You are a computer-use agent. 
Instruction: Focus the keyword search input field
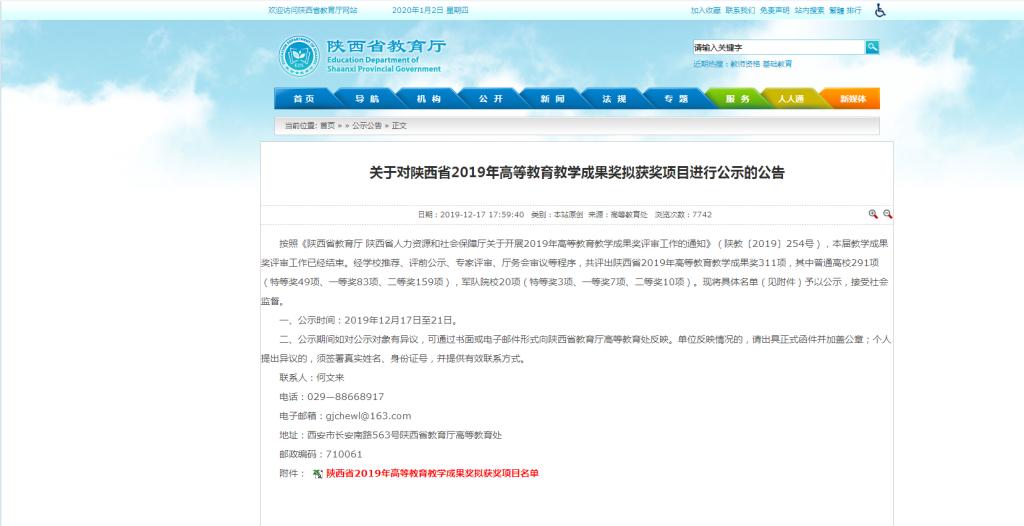coord(778,47)
